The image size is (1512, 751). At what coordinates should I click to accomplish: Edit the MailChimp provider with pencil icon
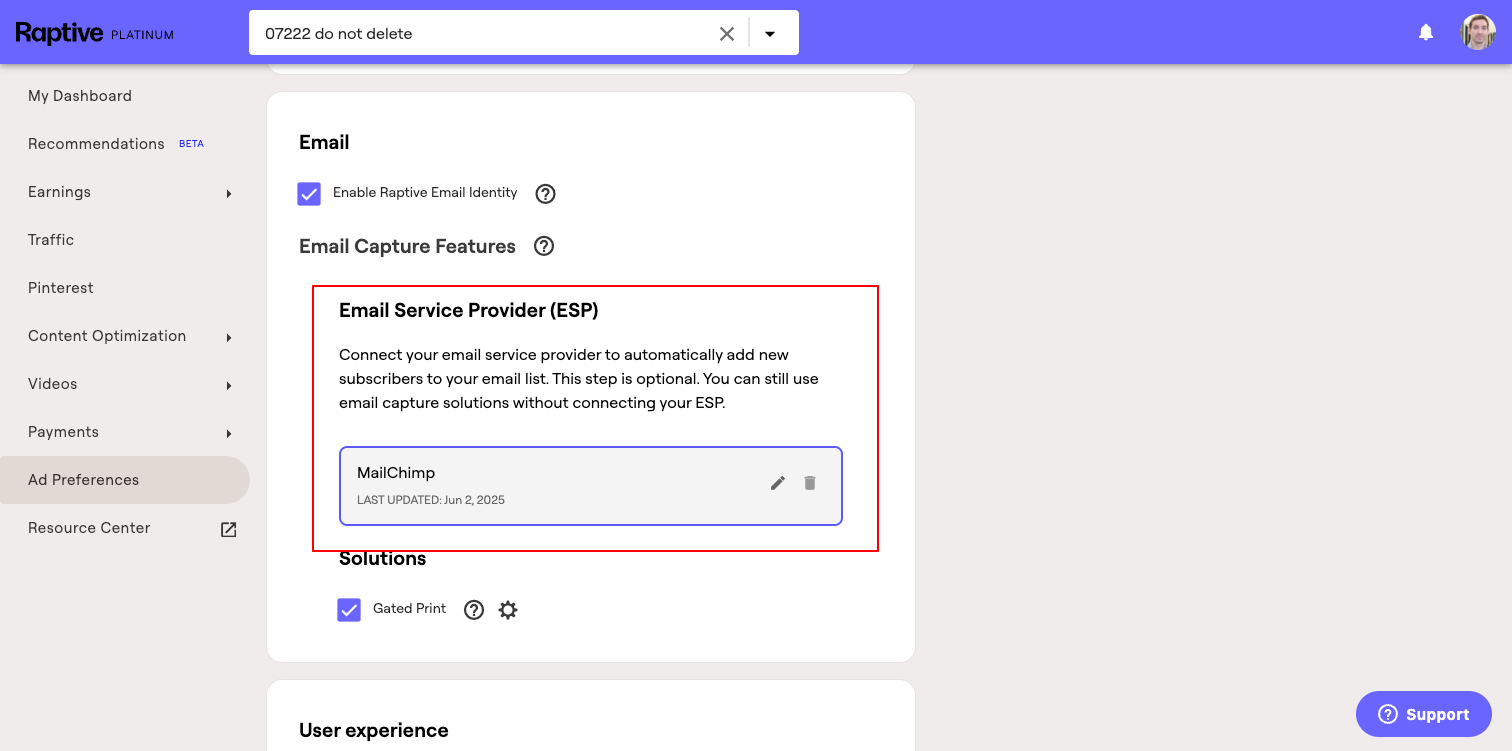778,483
